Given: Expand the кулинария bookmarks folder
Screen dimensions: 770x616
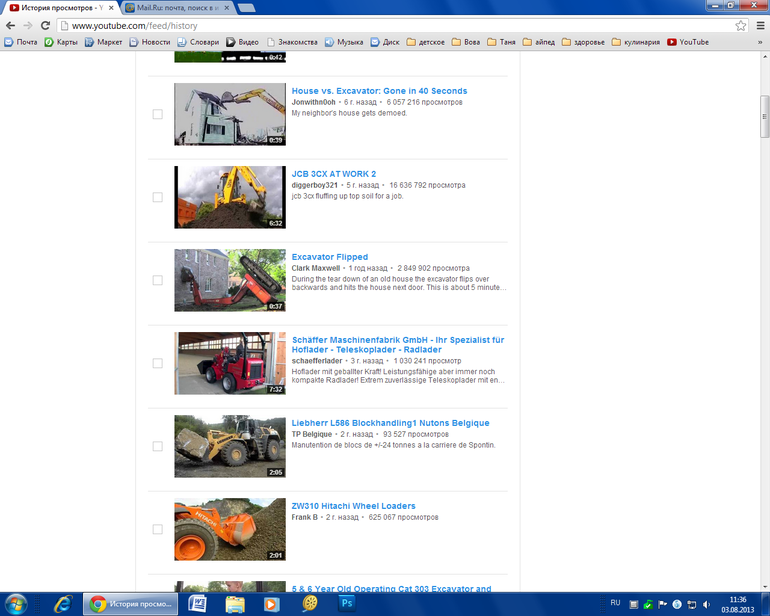Looking at the screenshot, I should (636, 42).
